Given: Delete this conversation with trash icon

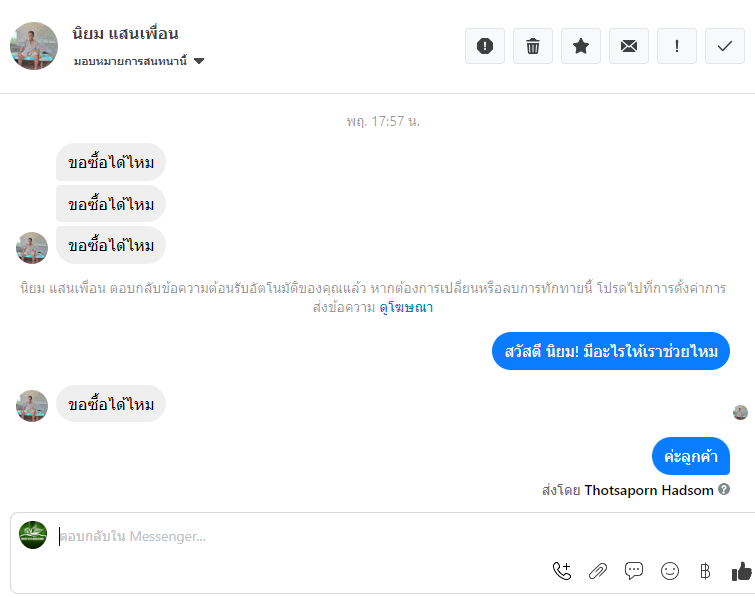Looking at the screenshot, I should pyautogui.click(x=533, y=46).
